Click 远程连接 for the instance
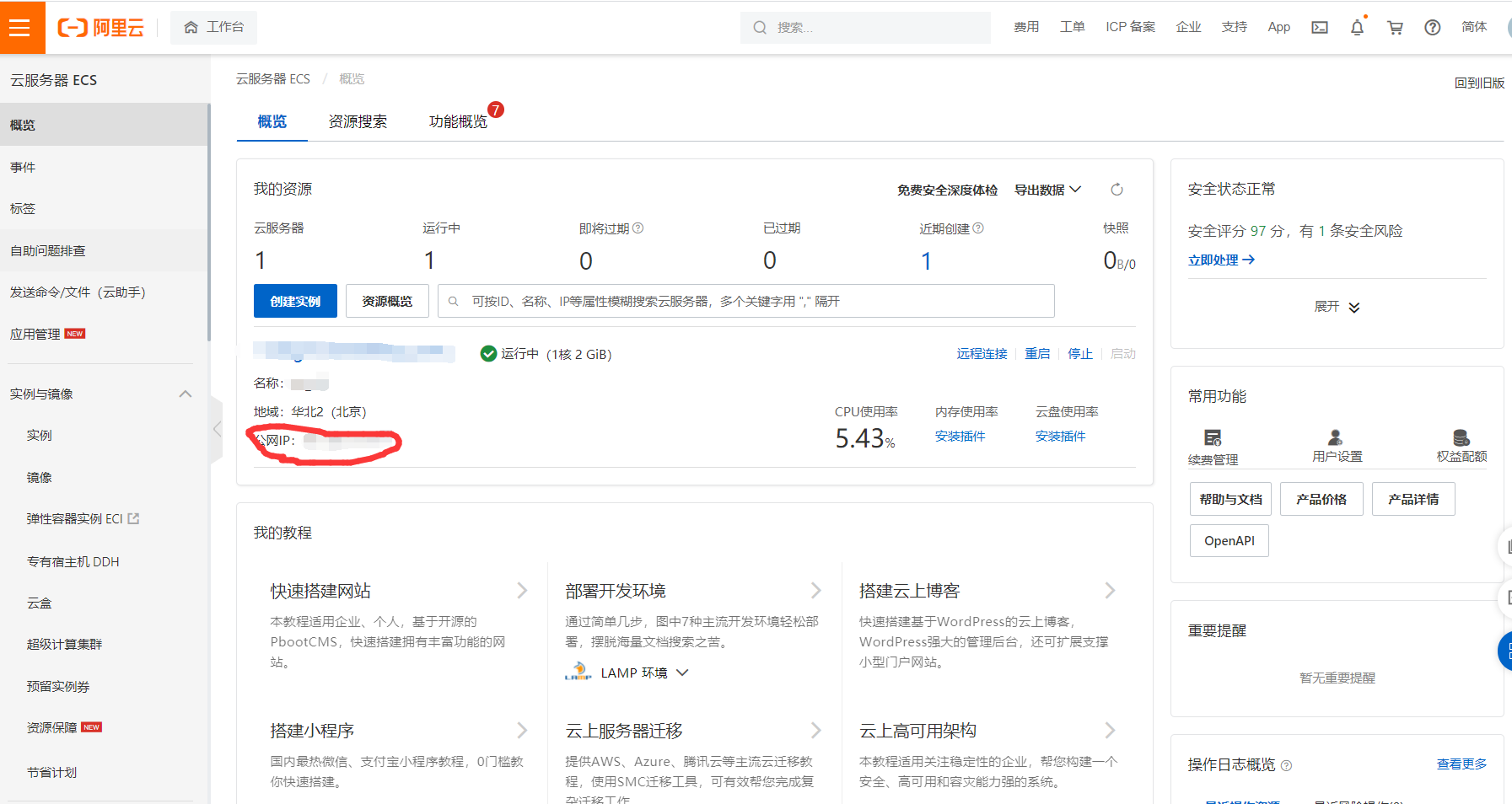1512x804 pixels. click(982, 354)
